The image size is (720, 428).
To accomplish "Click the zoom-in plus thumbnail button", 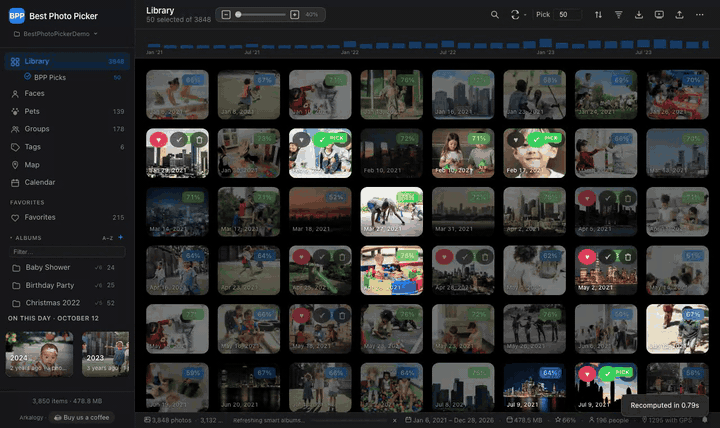I will pos(295,15).
